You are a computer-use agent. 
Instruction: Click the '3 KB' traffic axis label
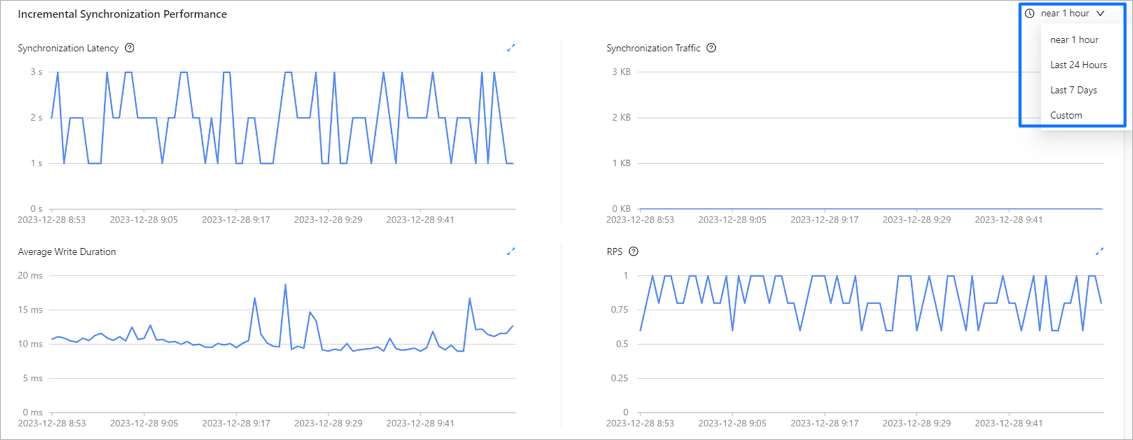[x=621, y=72]
